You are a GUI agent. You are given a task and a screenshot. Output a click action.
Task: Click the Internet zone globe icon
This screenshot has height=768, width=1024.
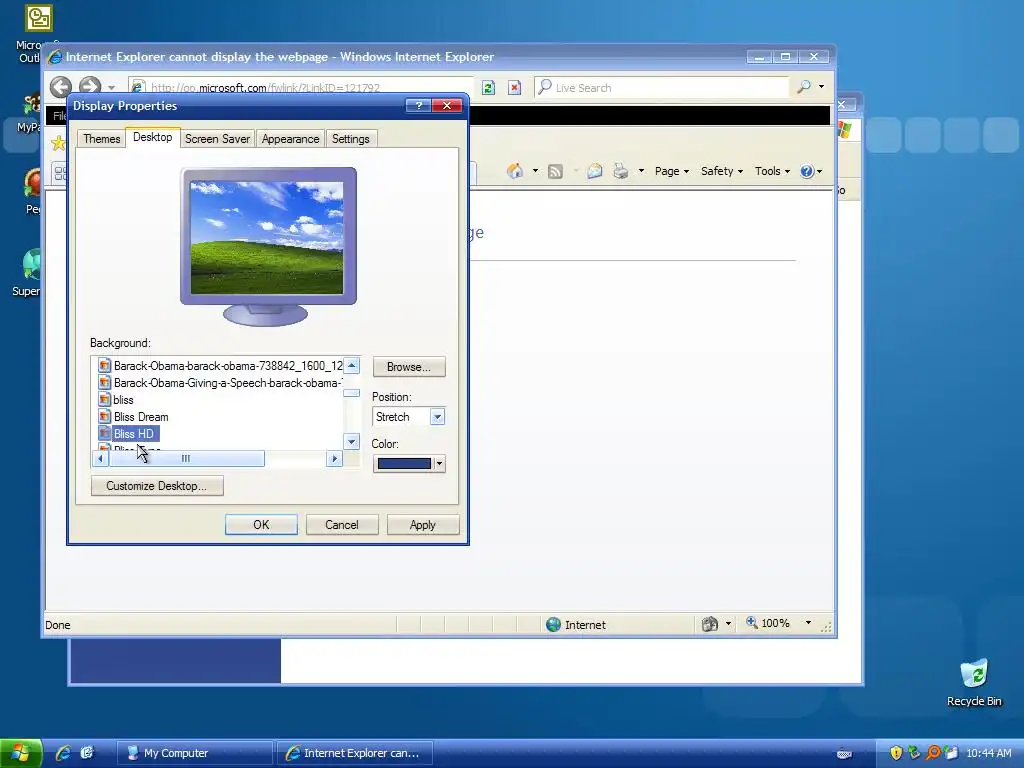coord(553,625)
